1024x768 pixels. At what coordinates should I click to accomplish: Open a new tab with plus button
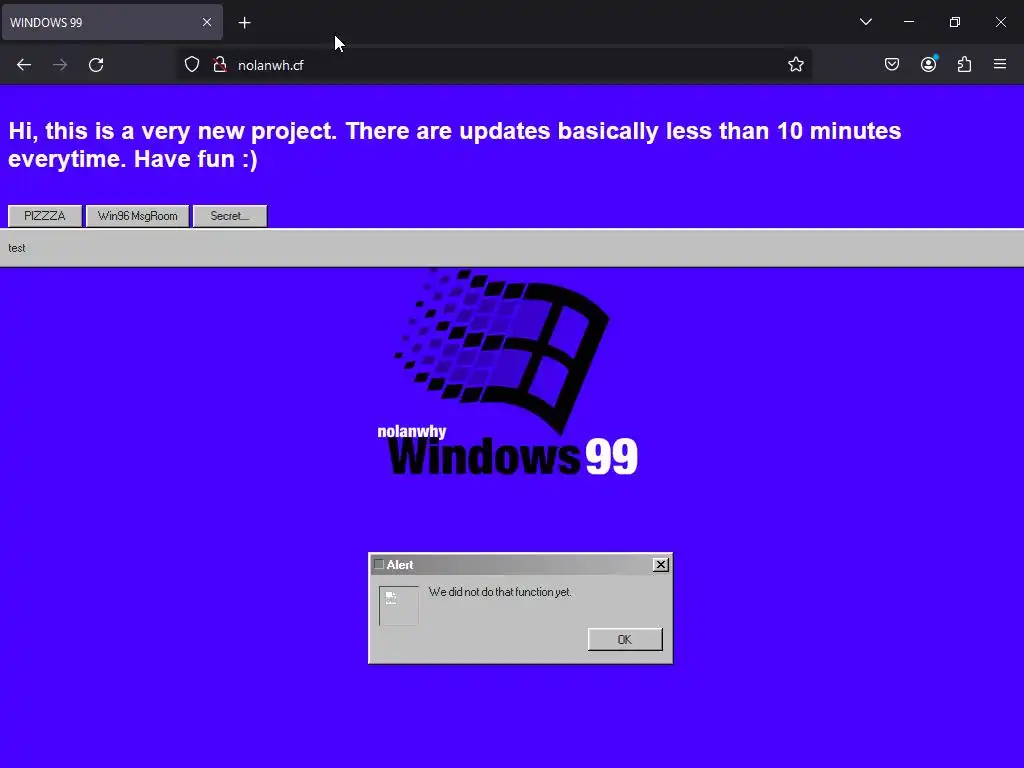(x=244, y=23)
